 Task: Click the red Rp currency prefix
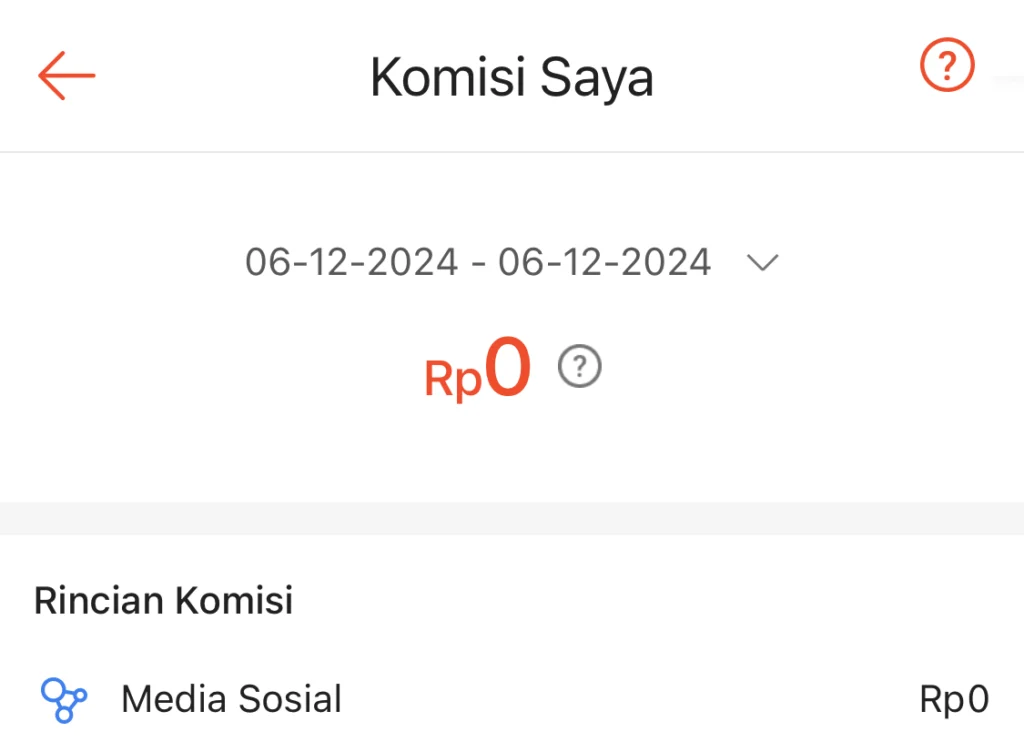click(x=453, y=380)
